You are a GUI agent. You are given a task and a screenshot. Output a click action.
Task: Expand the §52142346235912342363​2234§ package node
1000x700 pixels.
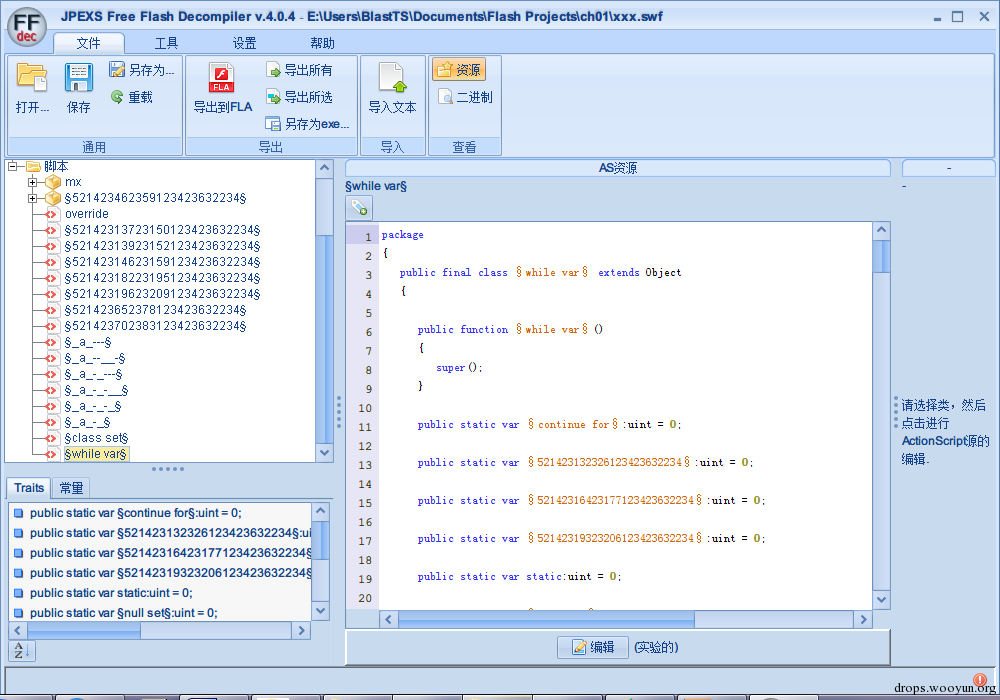33,198
